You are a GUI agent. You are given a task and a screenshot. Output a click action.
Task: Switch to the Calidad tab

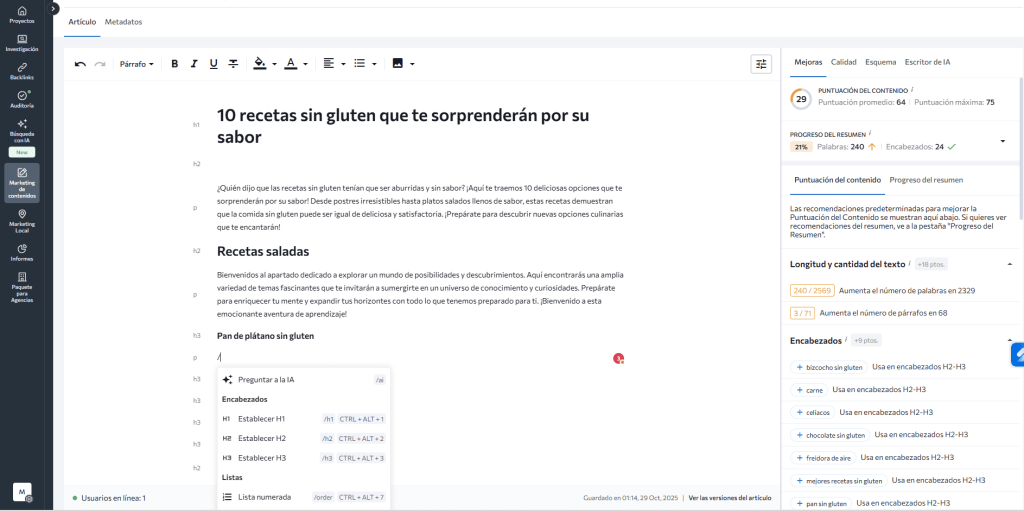pos(844,62)
